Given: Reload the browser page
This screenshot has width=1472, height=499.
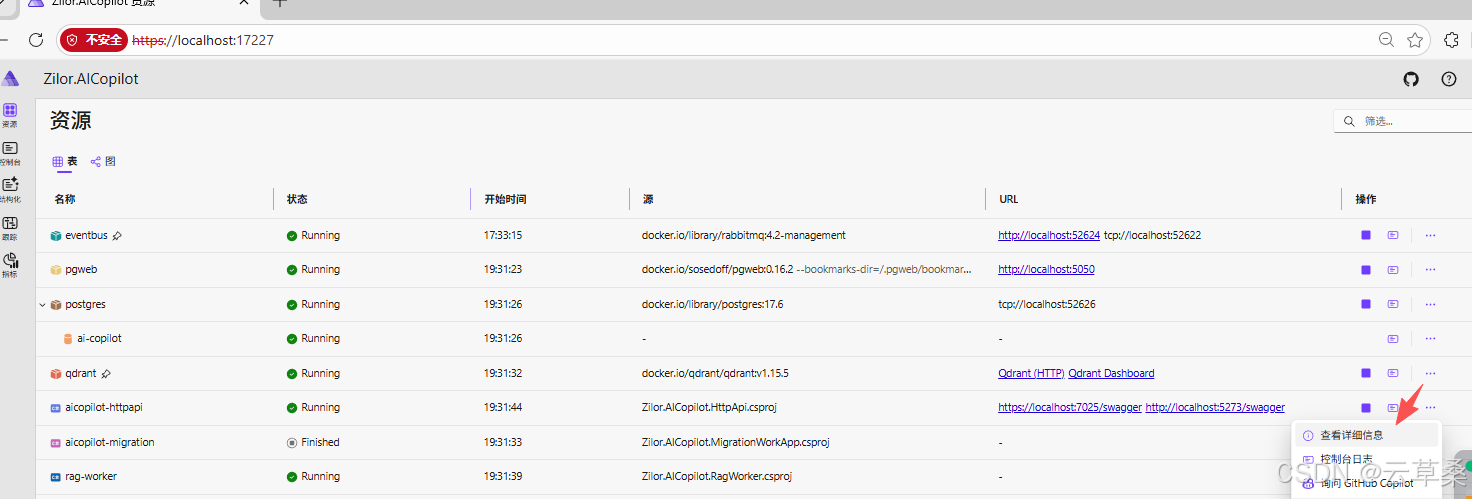Looking at the screenshot, I should pos(36,40).
